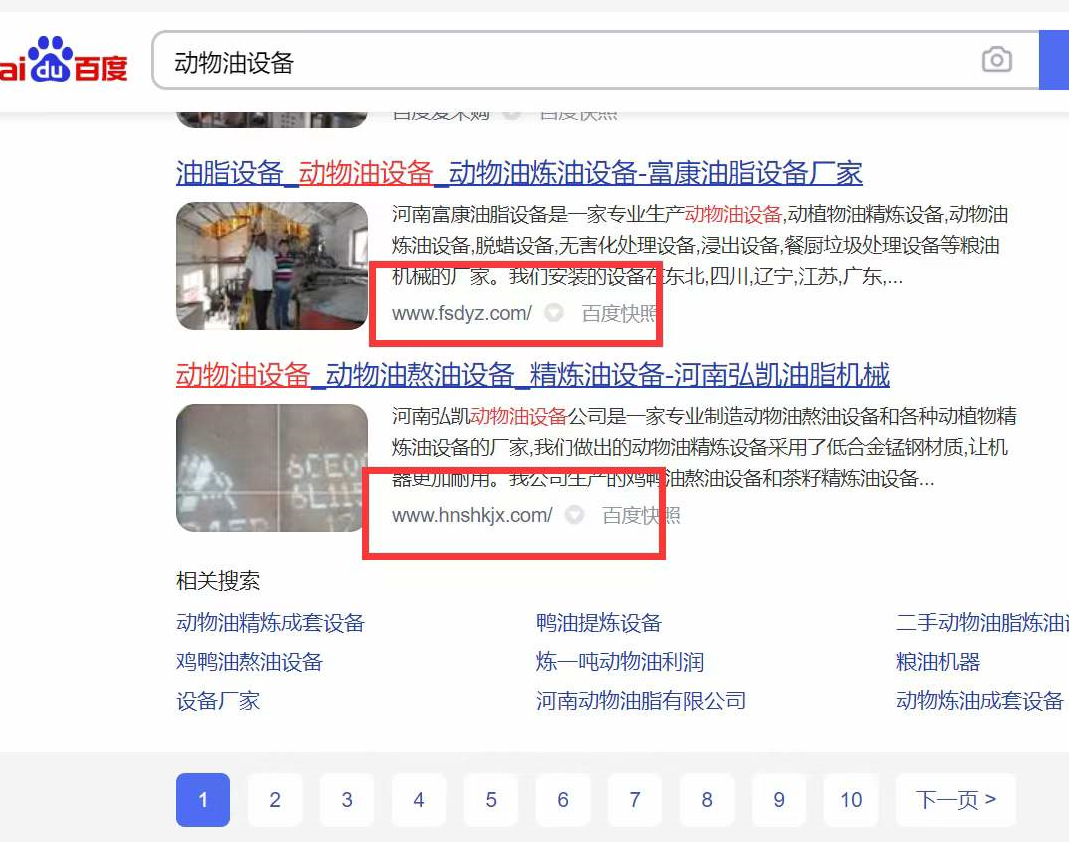Click related search 鸡鸭油熬油设备

tap(250, 661)
